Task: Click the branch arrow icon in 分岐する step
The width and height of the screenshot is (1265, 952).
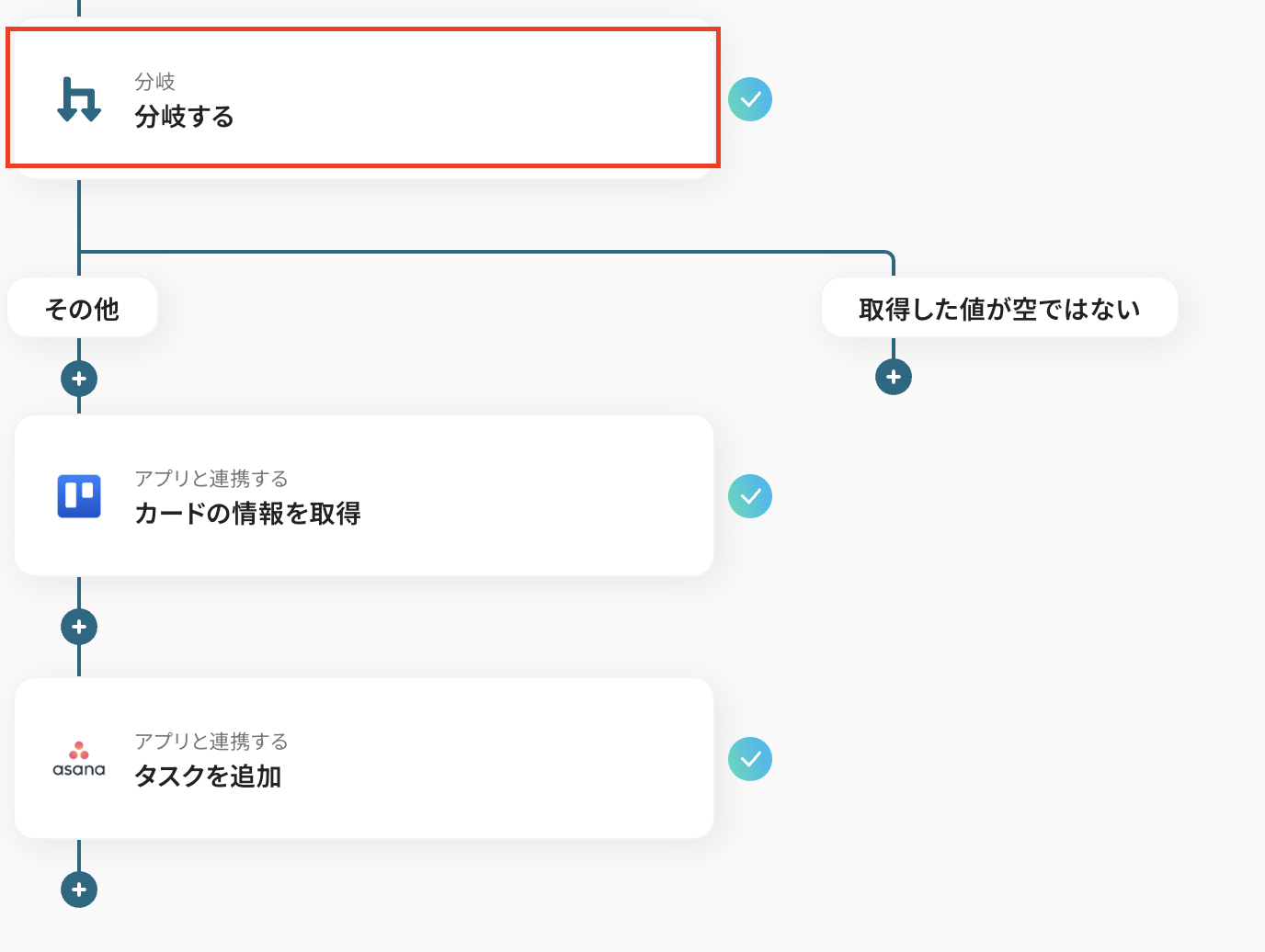Action: 79,99
